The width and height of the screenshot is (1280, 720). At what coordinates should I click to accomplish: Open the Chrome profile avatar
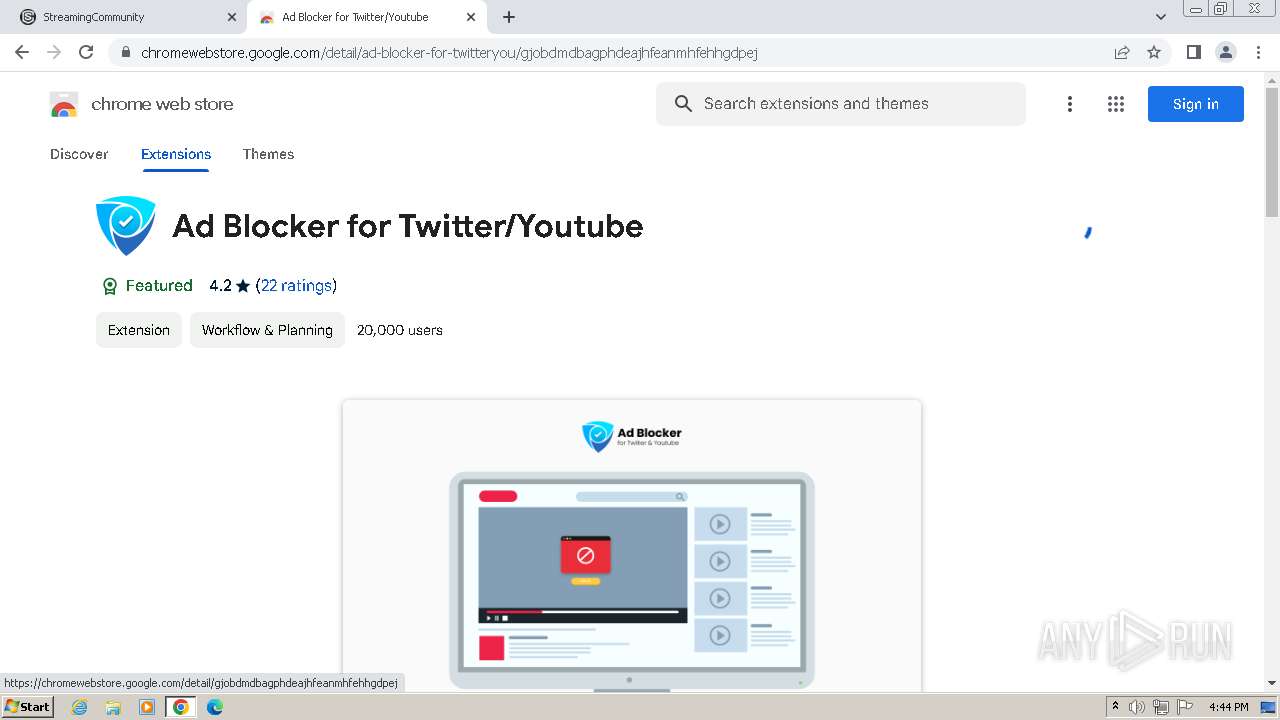pos(1226,52)
